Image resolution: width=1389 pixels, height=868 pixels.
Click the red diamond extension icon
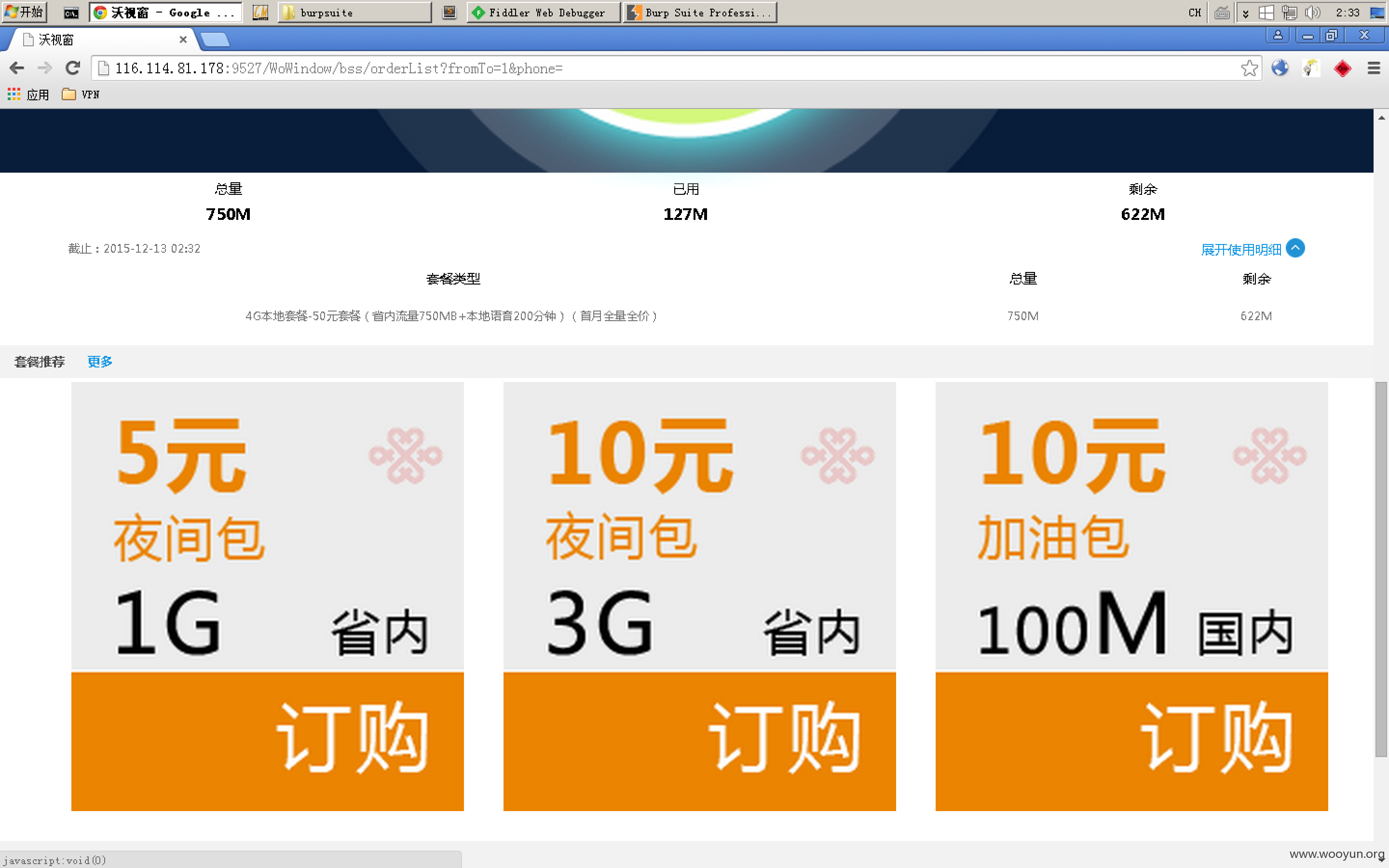pos(1342,68)
